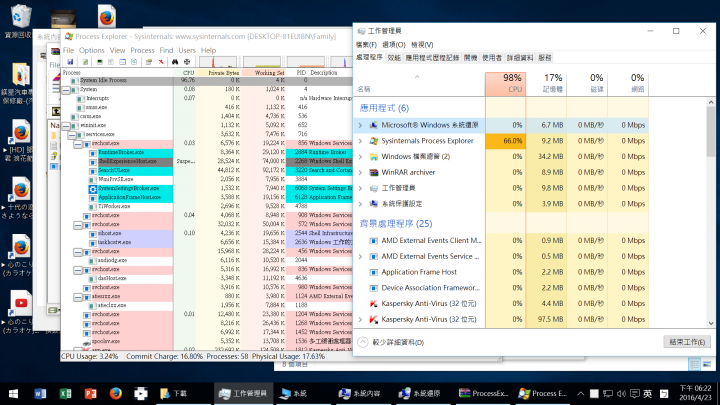Viewport: 720px width, 405px height.
Task: Click the Refresh Now toolbar icon in Process Explorer
Action: tap(85, 62)
